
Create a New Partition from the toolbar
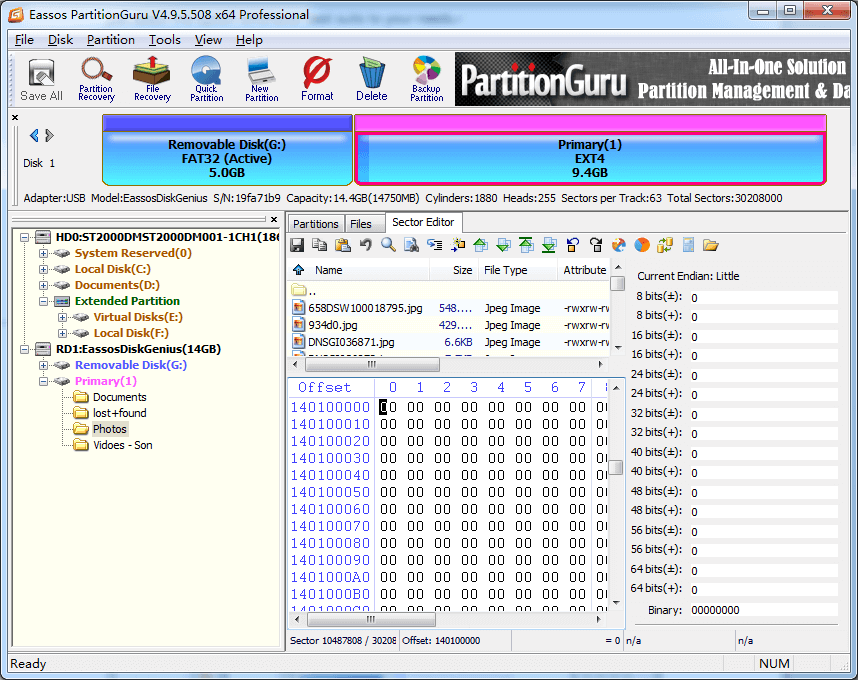[x=262, y=80]
